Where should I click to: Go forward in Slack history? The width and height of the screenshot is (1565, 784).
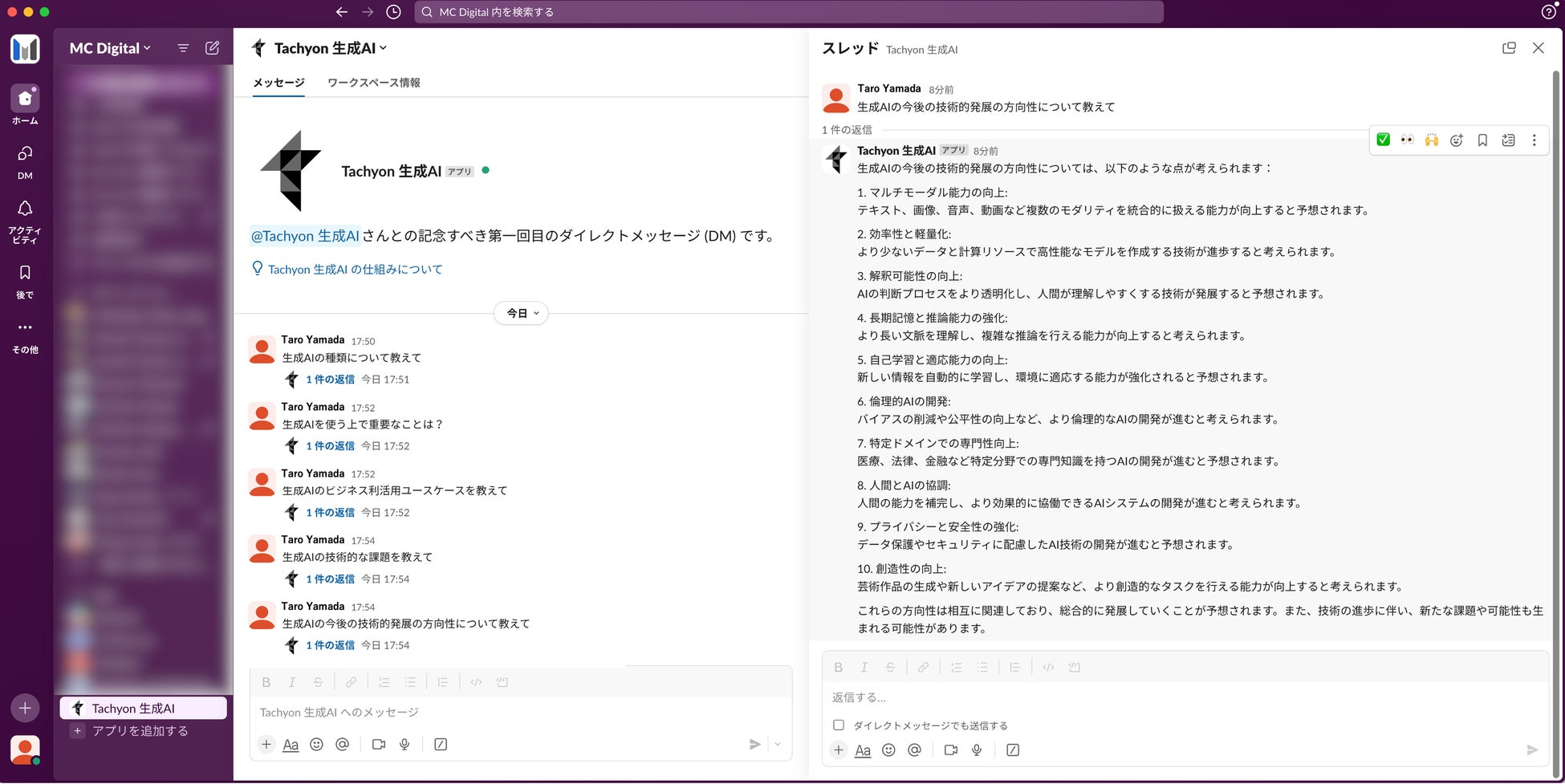point(368,12)
